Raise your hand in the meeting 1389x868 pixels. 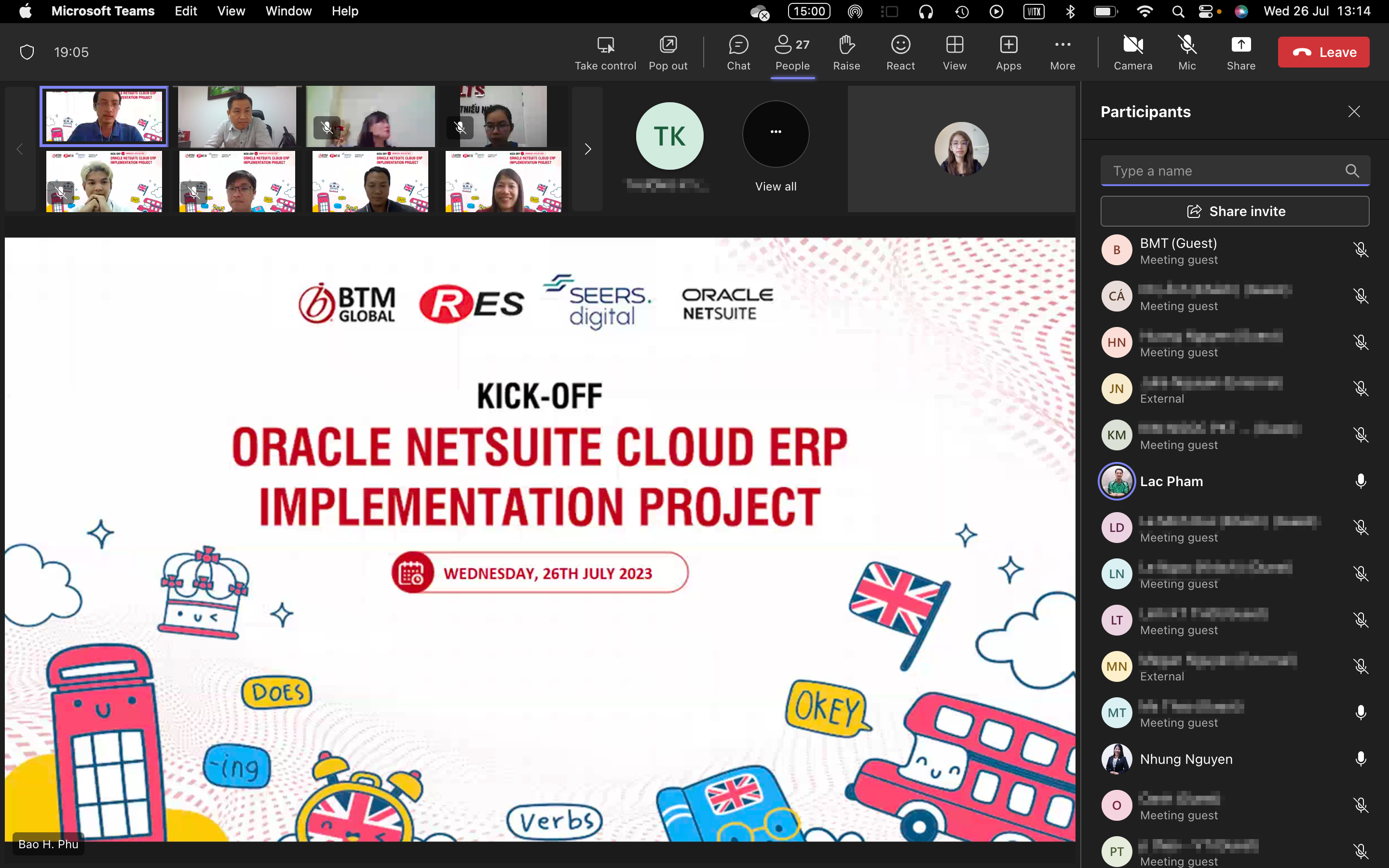point(846,53)
